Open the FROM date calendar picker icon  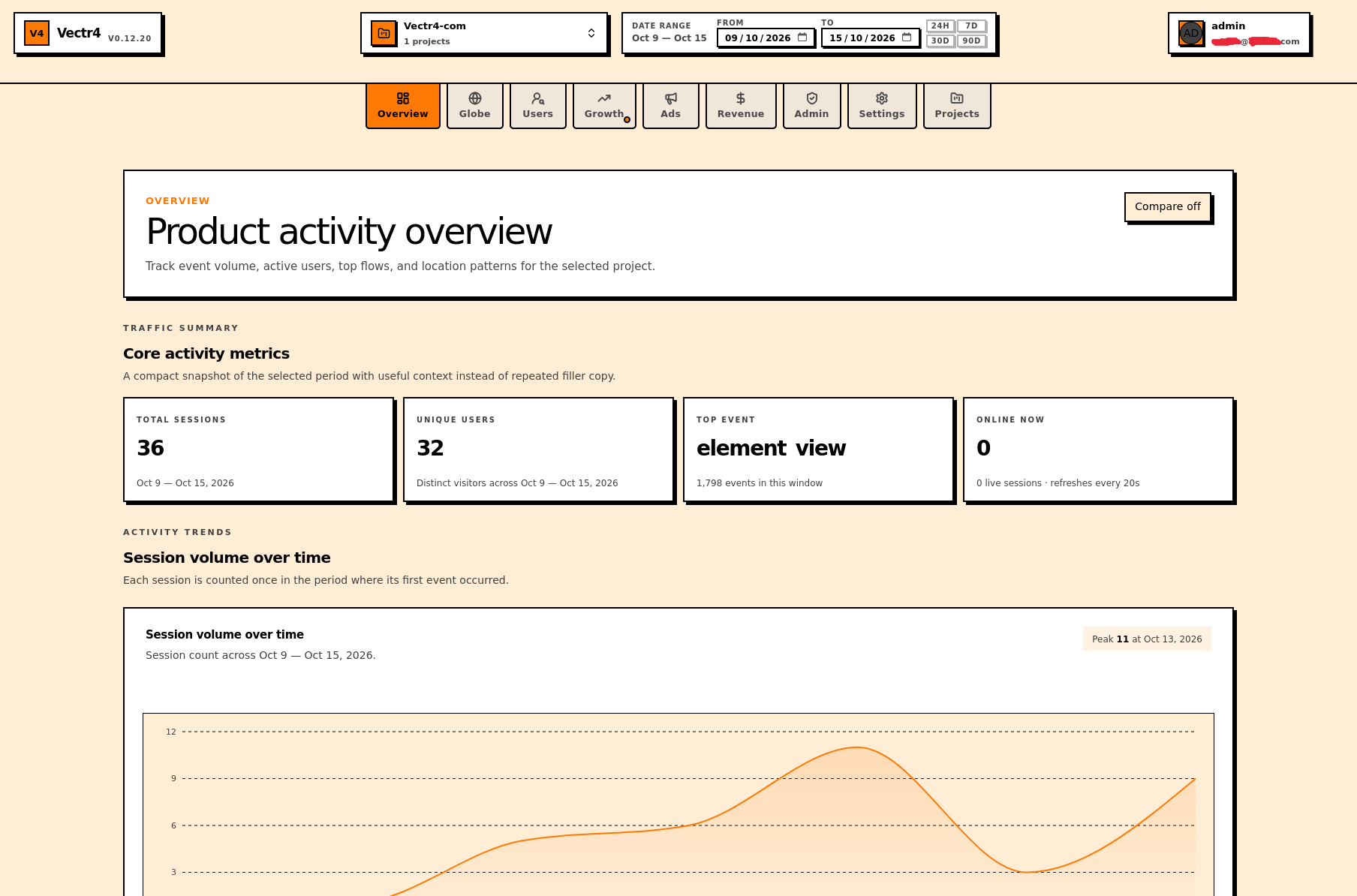tap(802, 38)
